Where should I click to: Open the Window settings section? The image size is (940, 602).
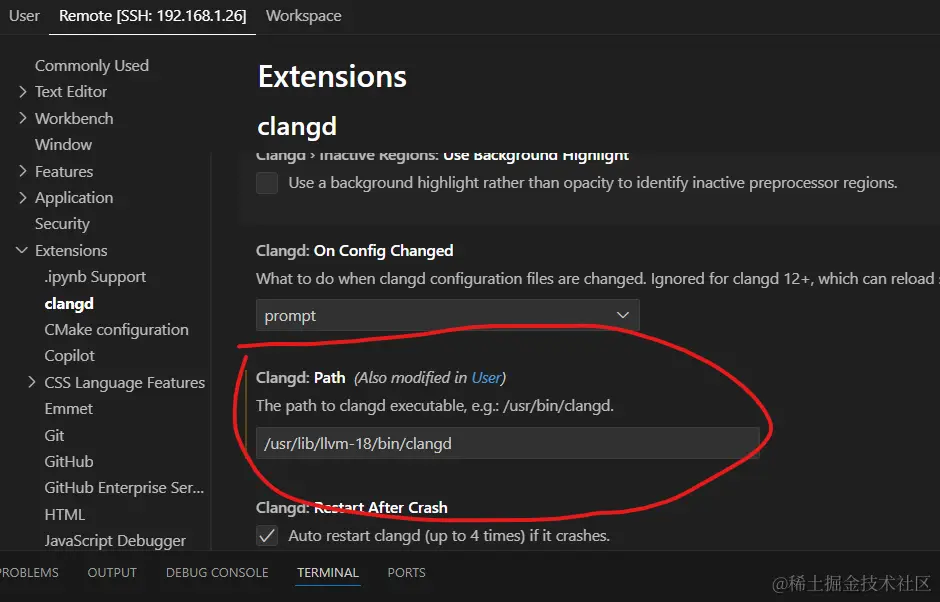[64, 145]
